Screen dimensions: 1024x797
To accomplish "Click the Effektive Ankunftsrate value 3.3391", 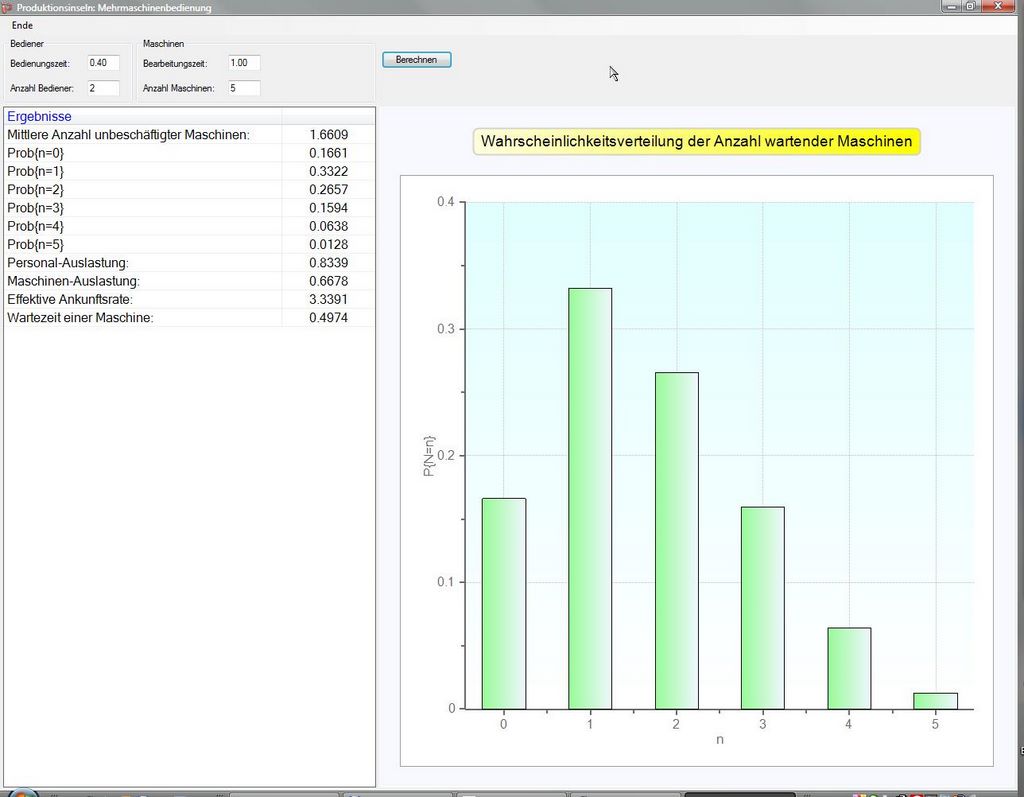I will (x=328, y=299).
